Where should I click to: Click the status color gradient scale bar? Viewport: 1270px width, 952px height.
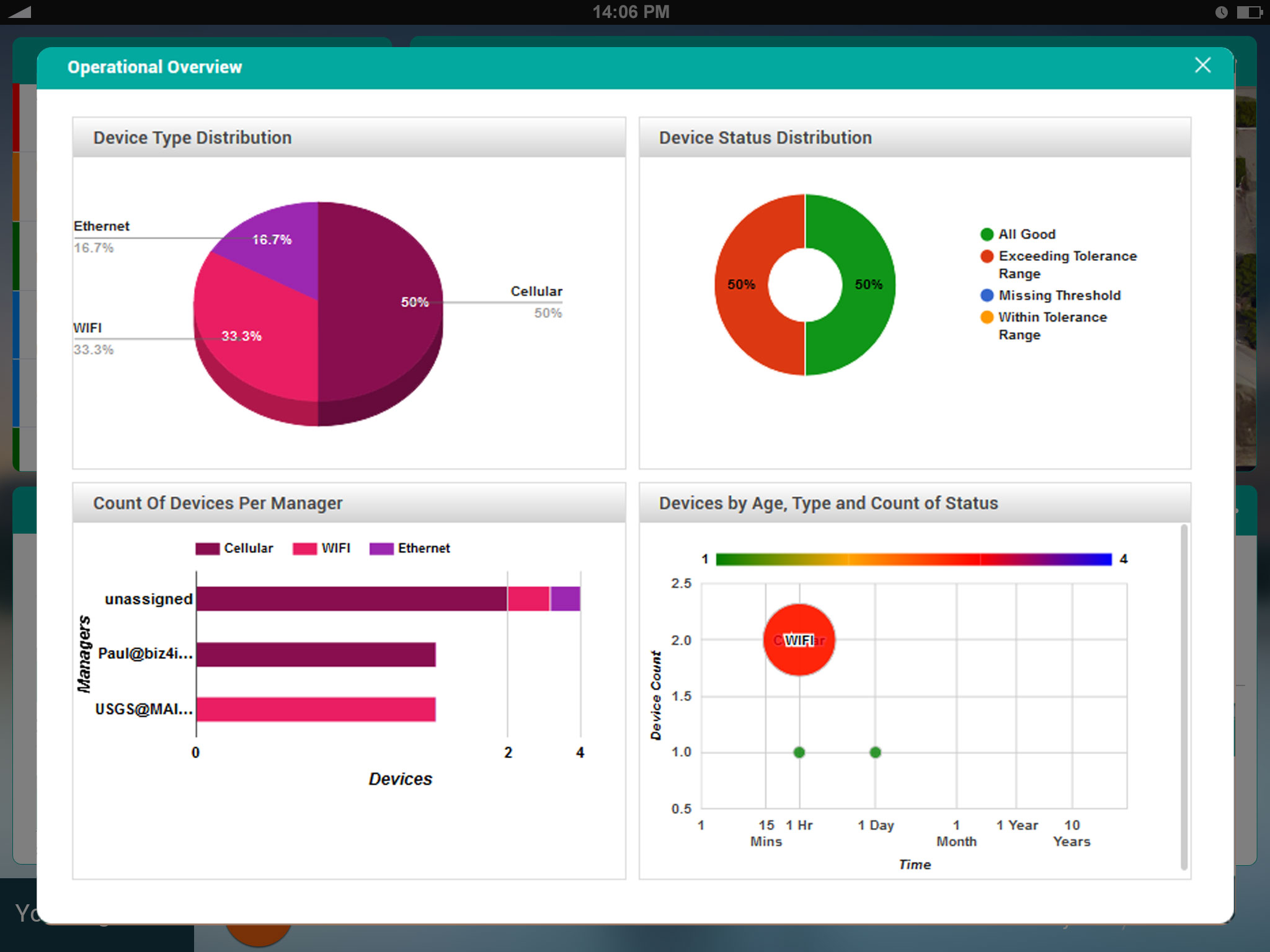(x=913, y=559)
